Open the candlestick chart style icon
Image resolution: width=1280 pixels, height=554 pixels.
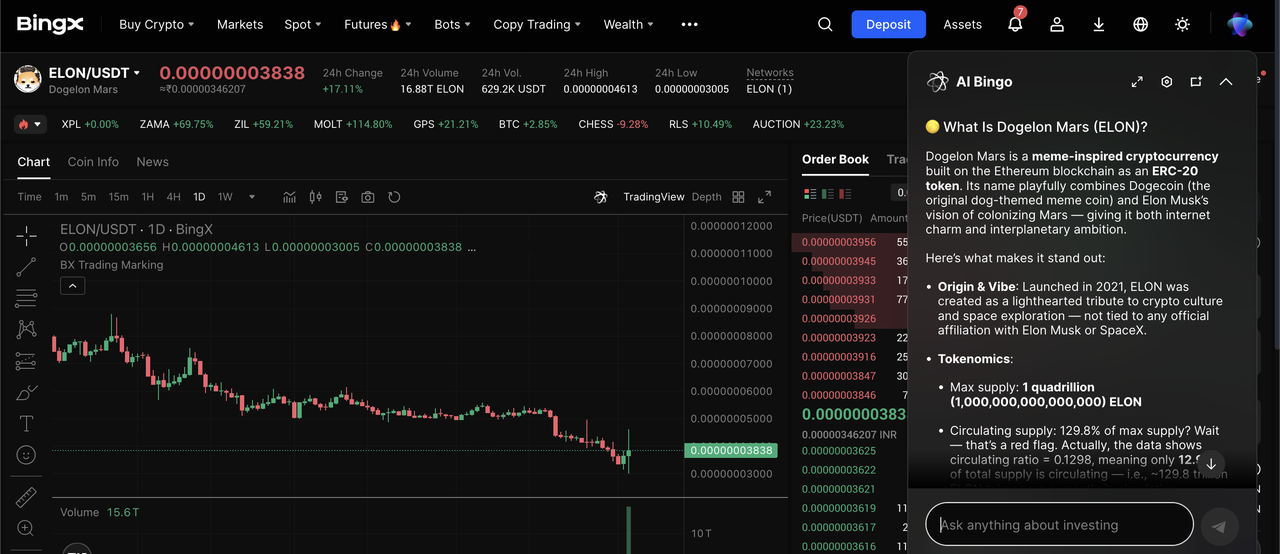click(316, 197)
